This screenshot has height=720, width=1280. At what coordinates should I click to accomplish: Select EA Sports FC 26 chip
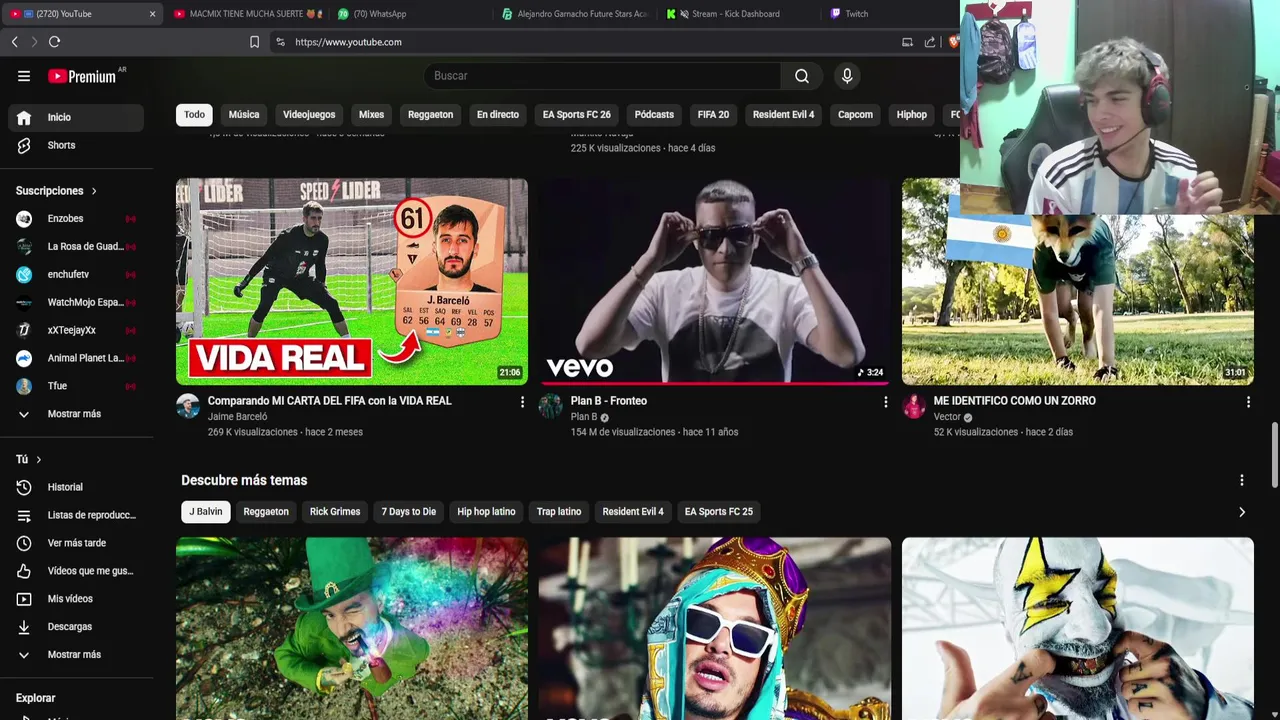[577, 115]
